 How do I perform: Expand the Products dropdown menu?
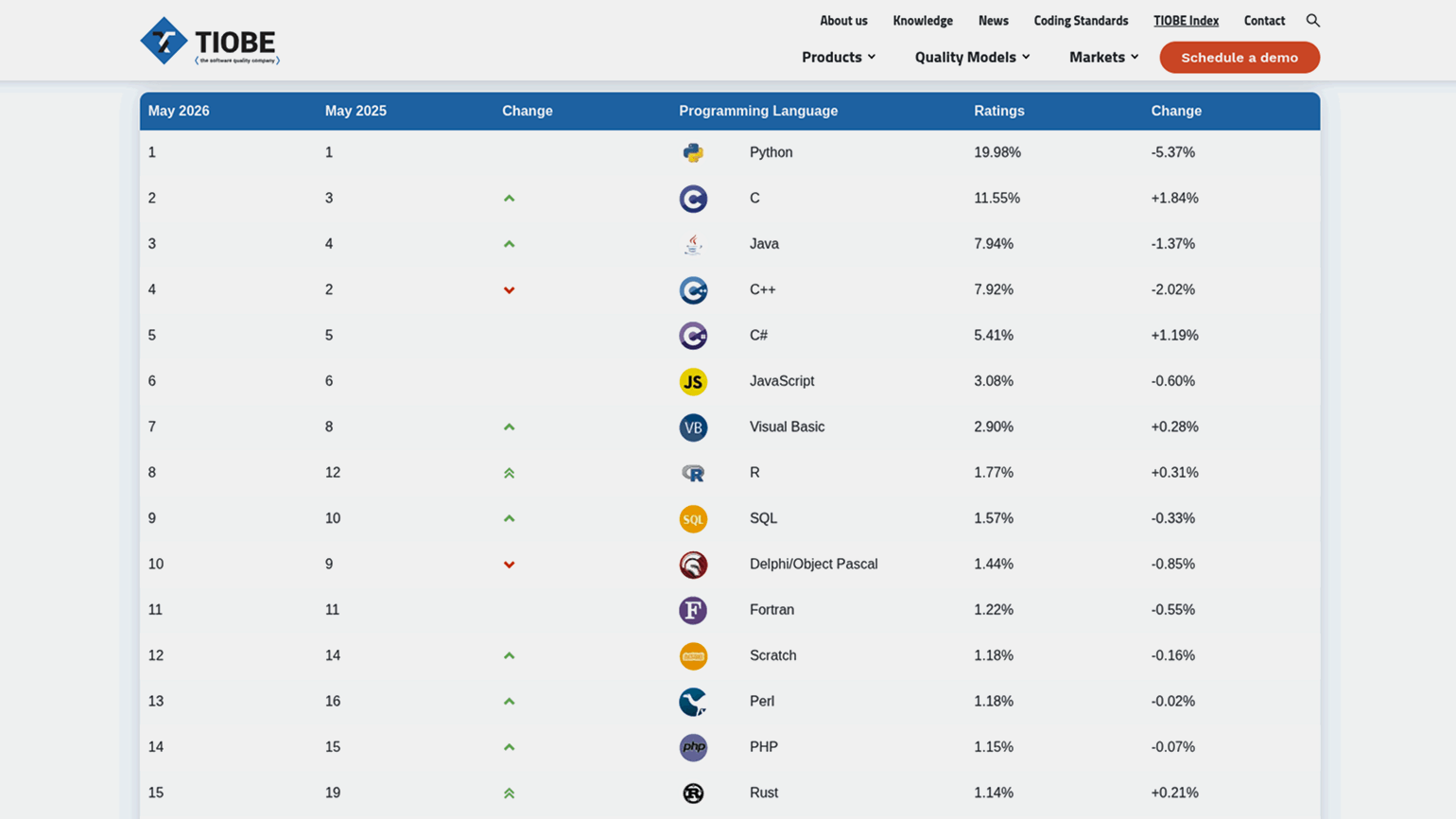click(839, 57)
